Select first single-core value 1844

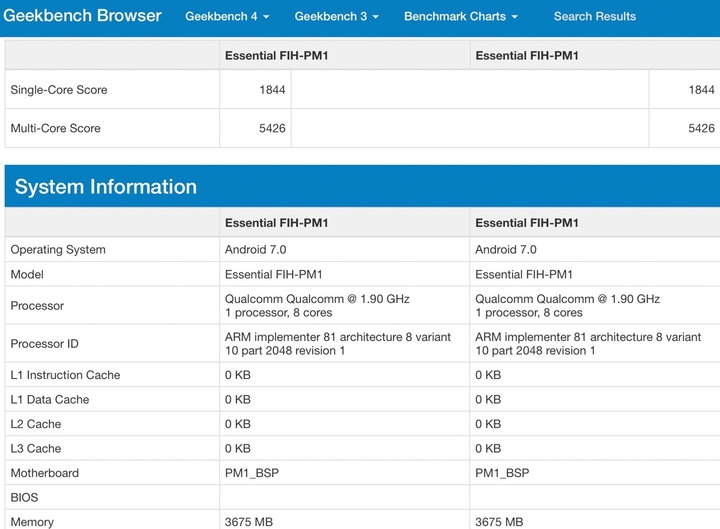272,90
